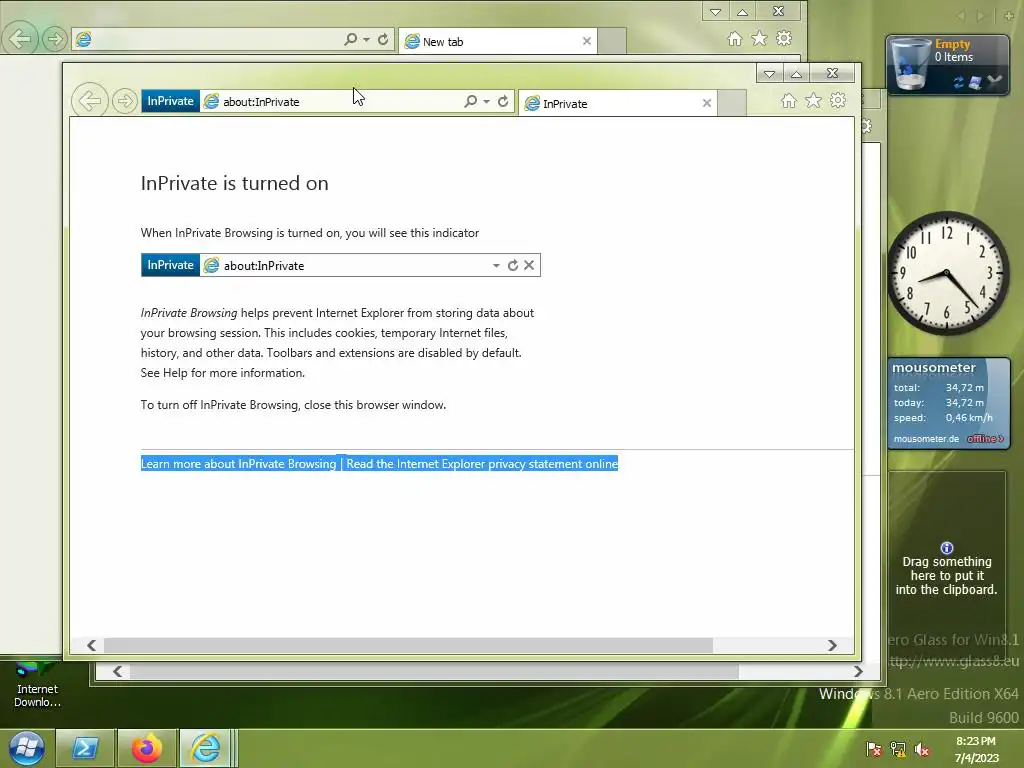Screen dimensions: 1024x768
Task: Go to home page in InPrivate window
Action: point(789,101)
